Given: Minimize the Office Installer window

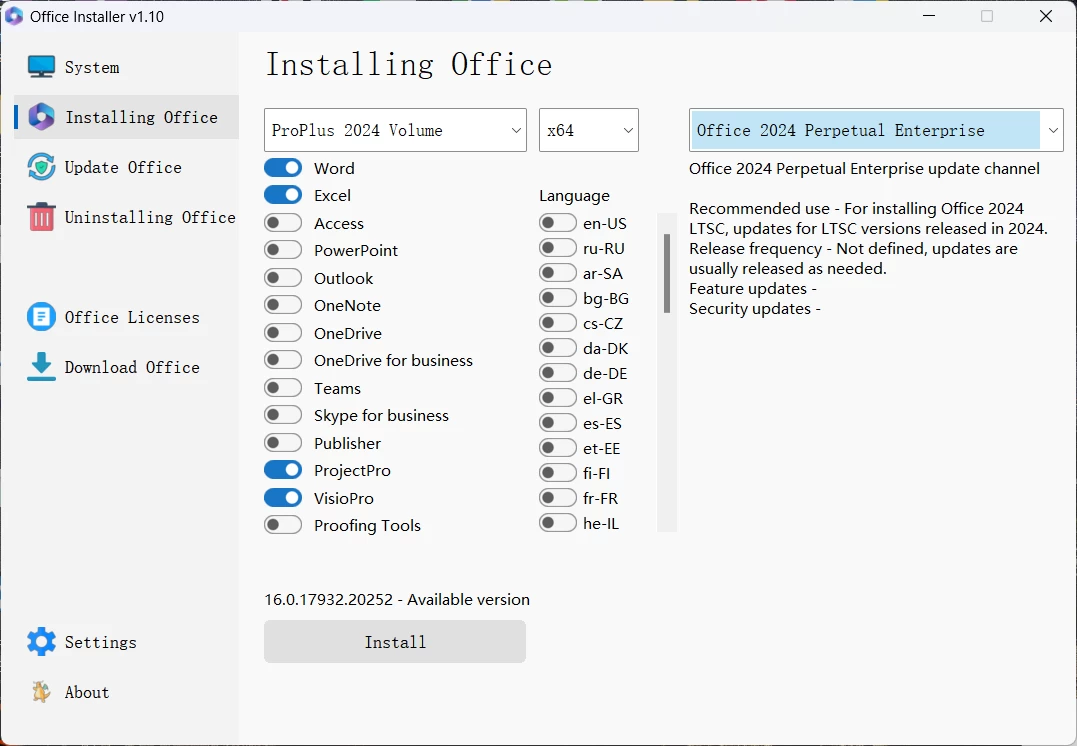Looking at the screenshot, I should coord(929,16).
